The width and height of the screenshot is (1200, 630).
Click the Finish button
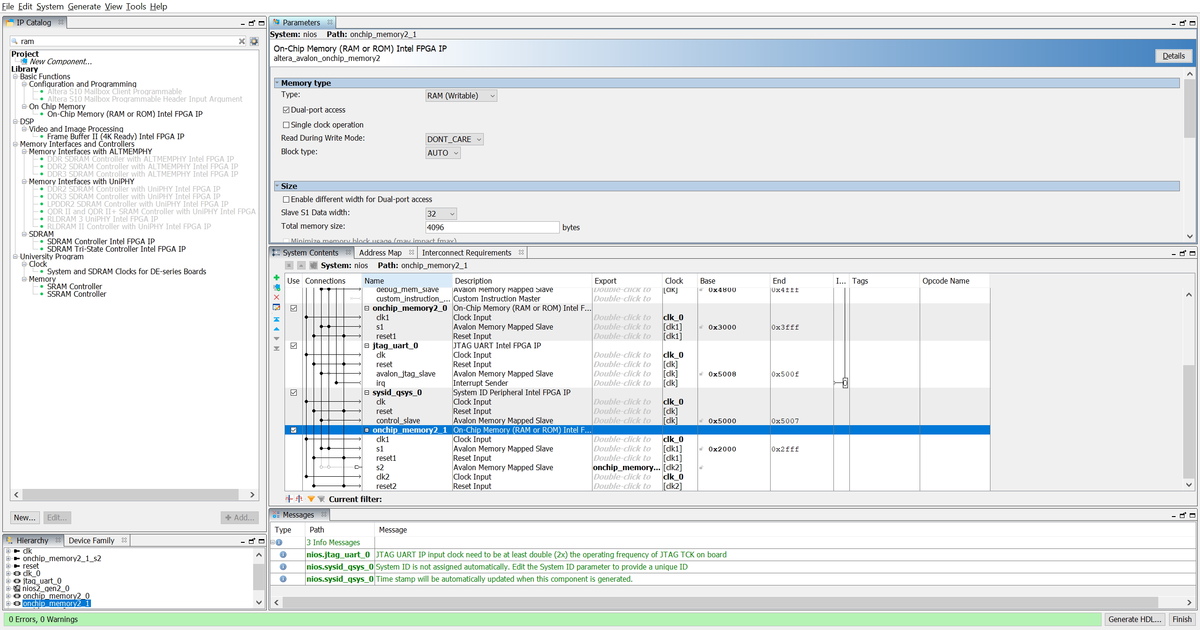click(x=1182, y=619)
